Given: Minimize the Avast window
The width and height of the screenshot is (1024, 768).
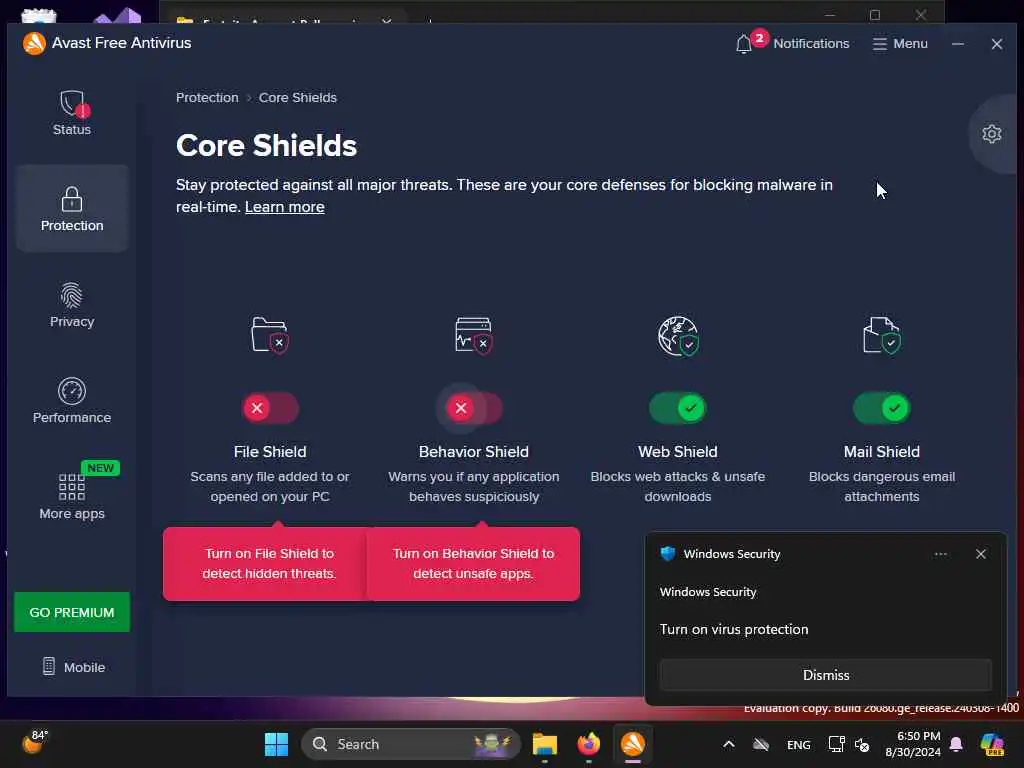Looking at the screenshot, I should coord(957,44).
